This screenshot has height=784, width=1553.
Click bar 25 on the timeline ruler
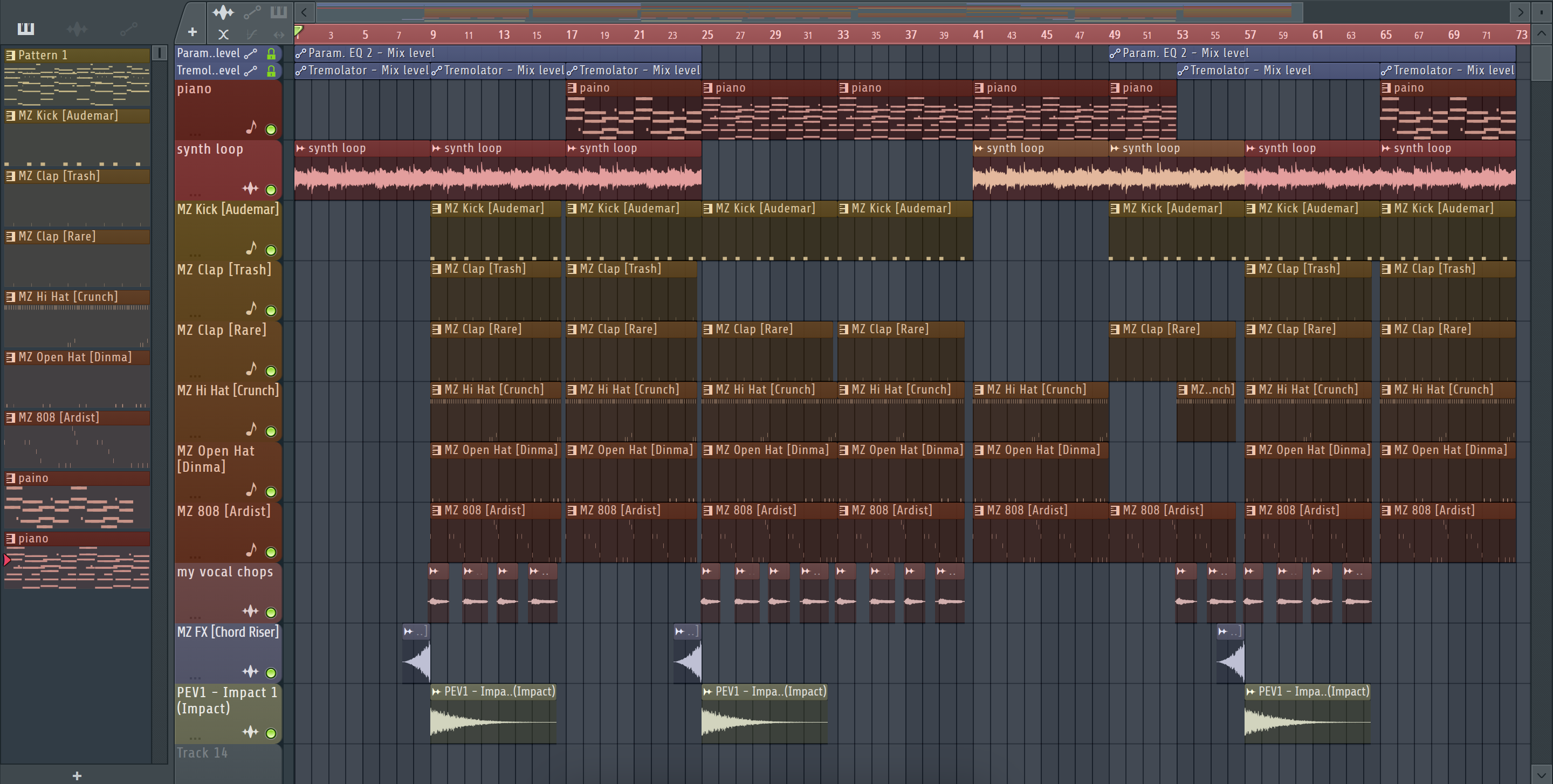pyautogui.click(x=707, y=35)
